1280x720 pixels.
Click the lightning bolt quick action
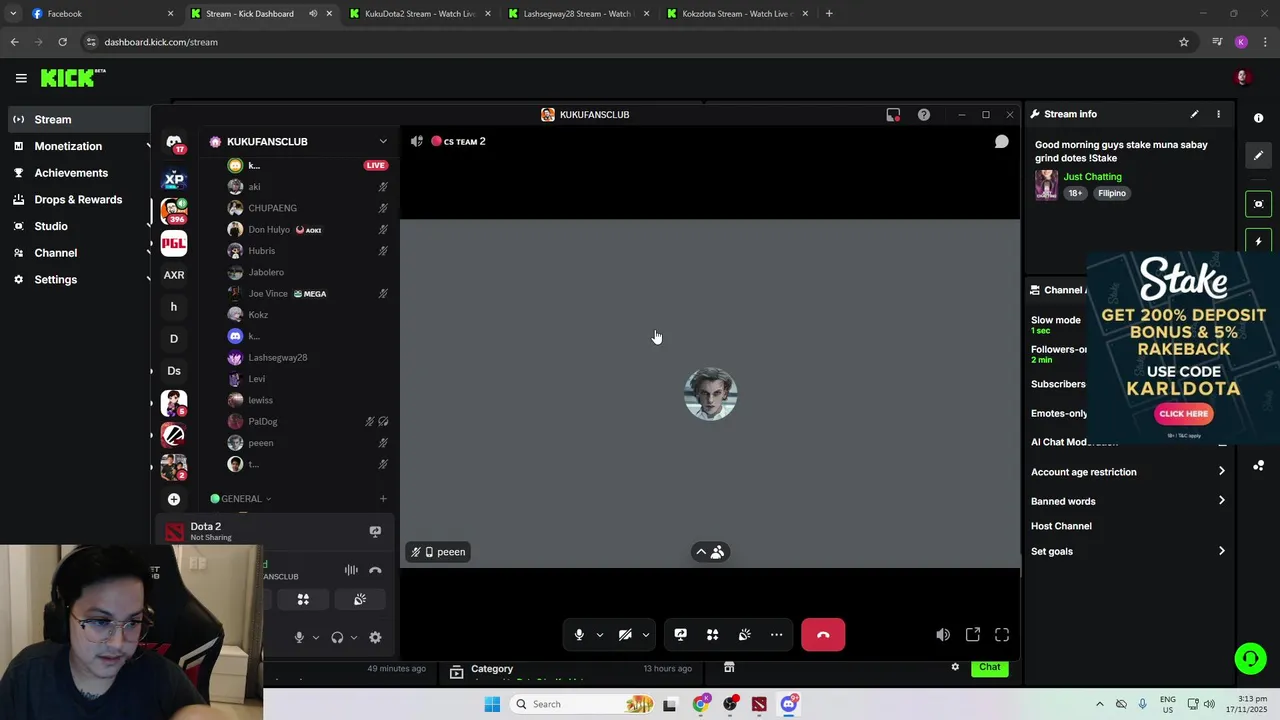[1258, 242]
